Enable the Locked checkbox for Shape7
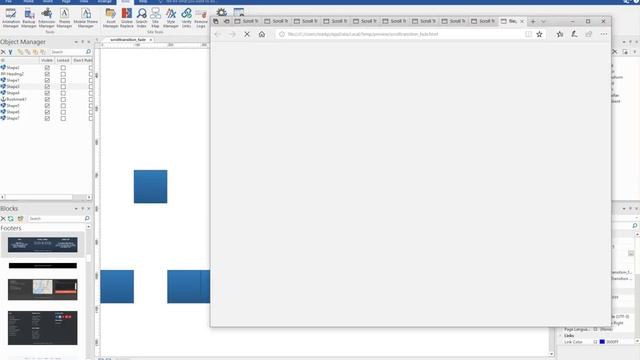The width and height of the screenshot is (640, 360). [63, 118]
